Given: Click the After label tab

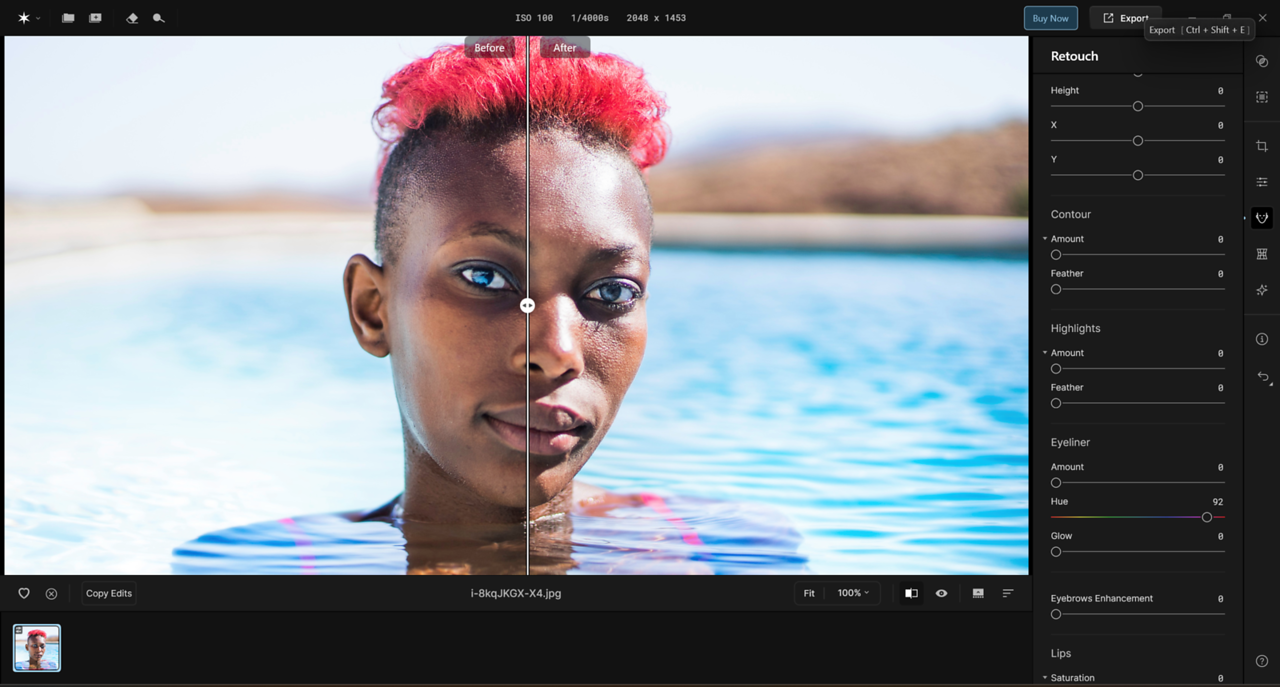Looking at the screenshot, I should pyautogui.click(x=565, y=47).
